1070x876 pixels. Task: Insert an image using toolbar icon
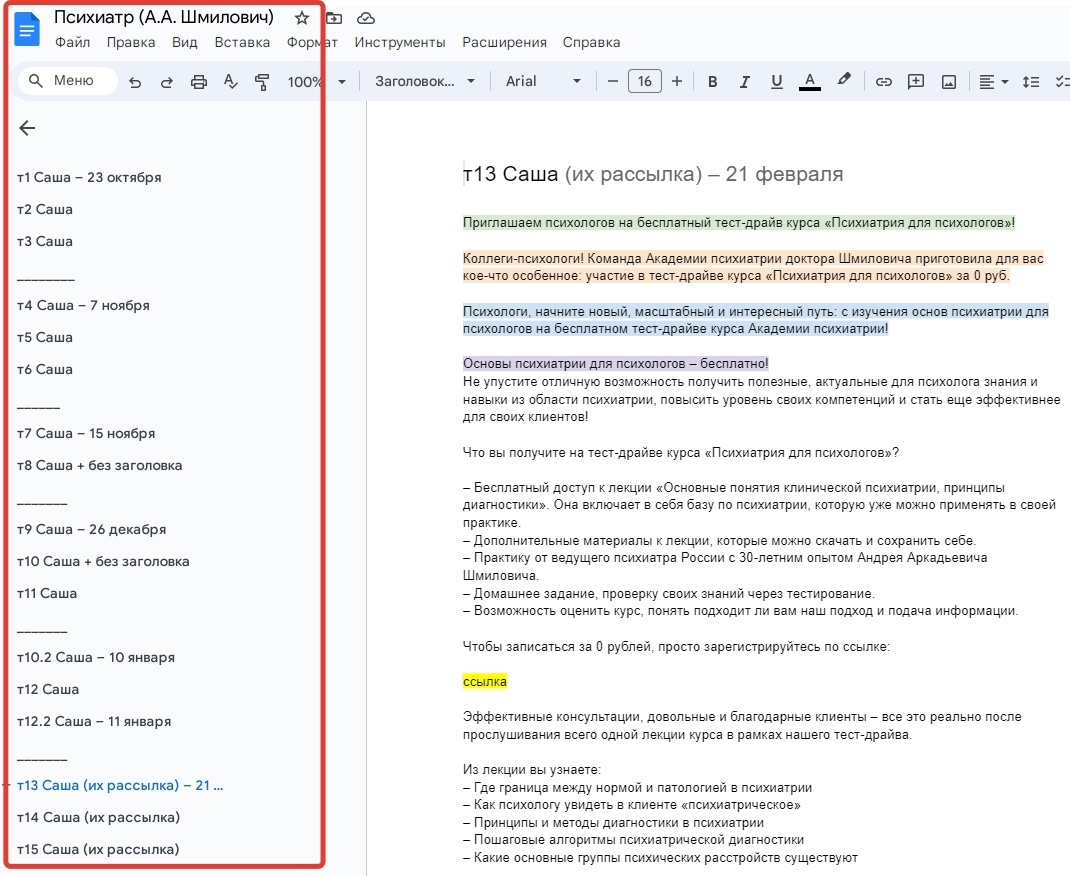[949, 82]
